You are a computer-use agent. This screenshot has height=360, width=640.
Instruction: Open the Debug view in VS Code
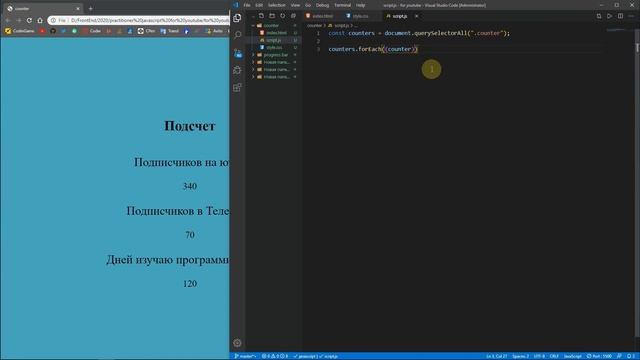tap(237, 70)
